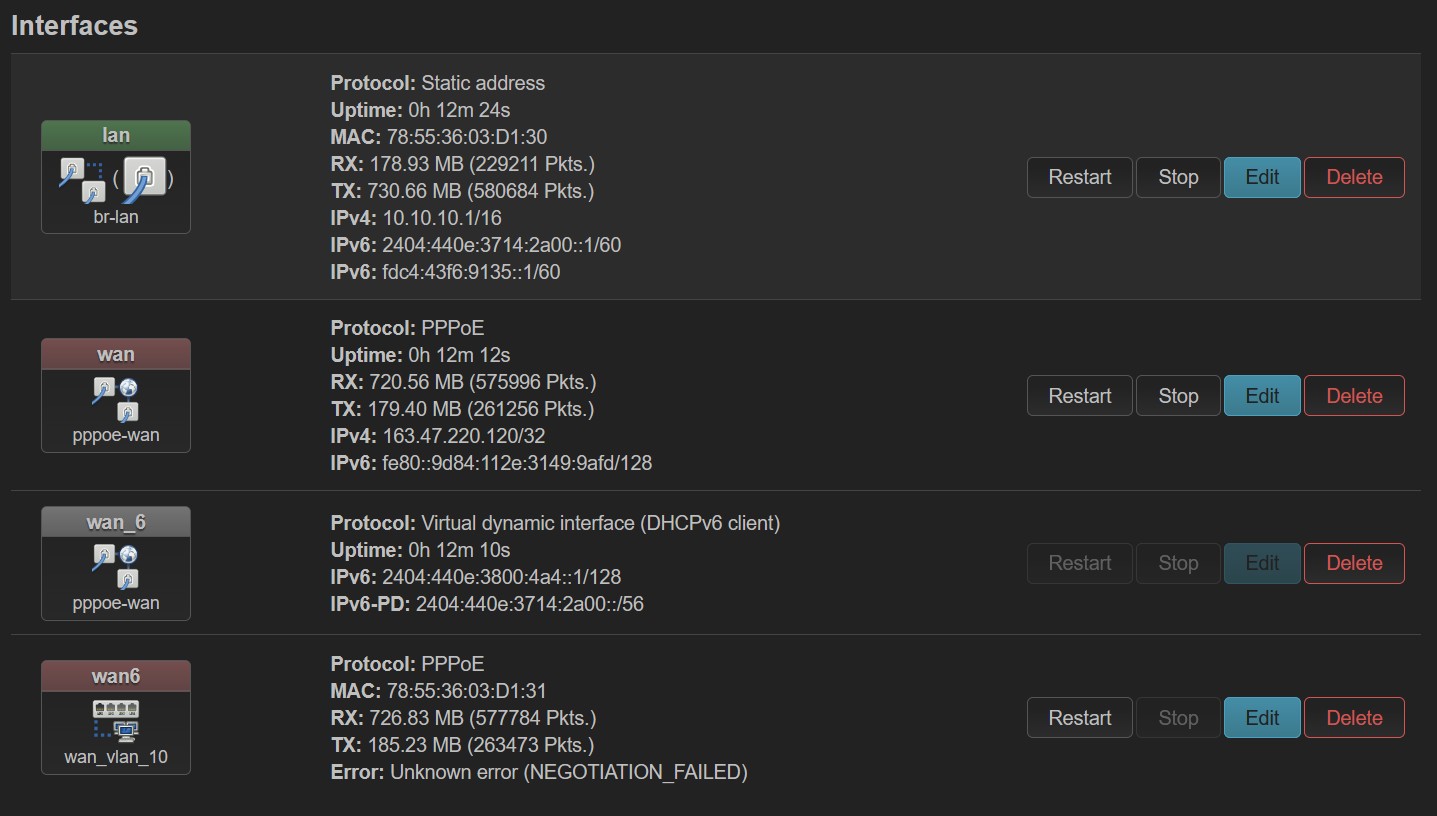Click the gray wan_6 interface badge
Screen dimensions: 1437x816
[x=116, y=522]
